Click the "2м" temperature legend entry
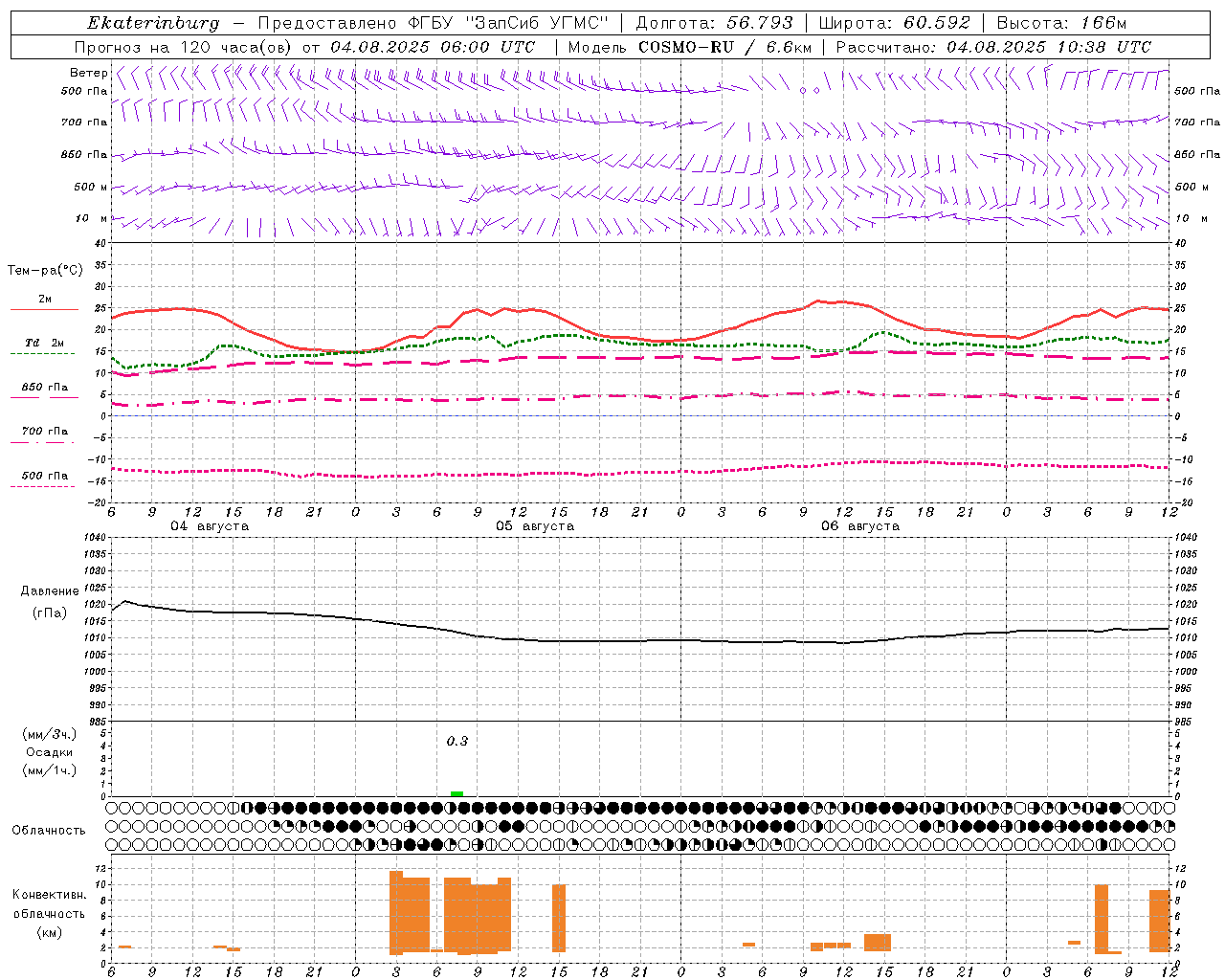Screen dimensions: 1225x980 click(45, 300)
